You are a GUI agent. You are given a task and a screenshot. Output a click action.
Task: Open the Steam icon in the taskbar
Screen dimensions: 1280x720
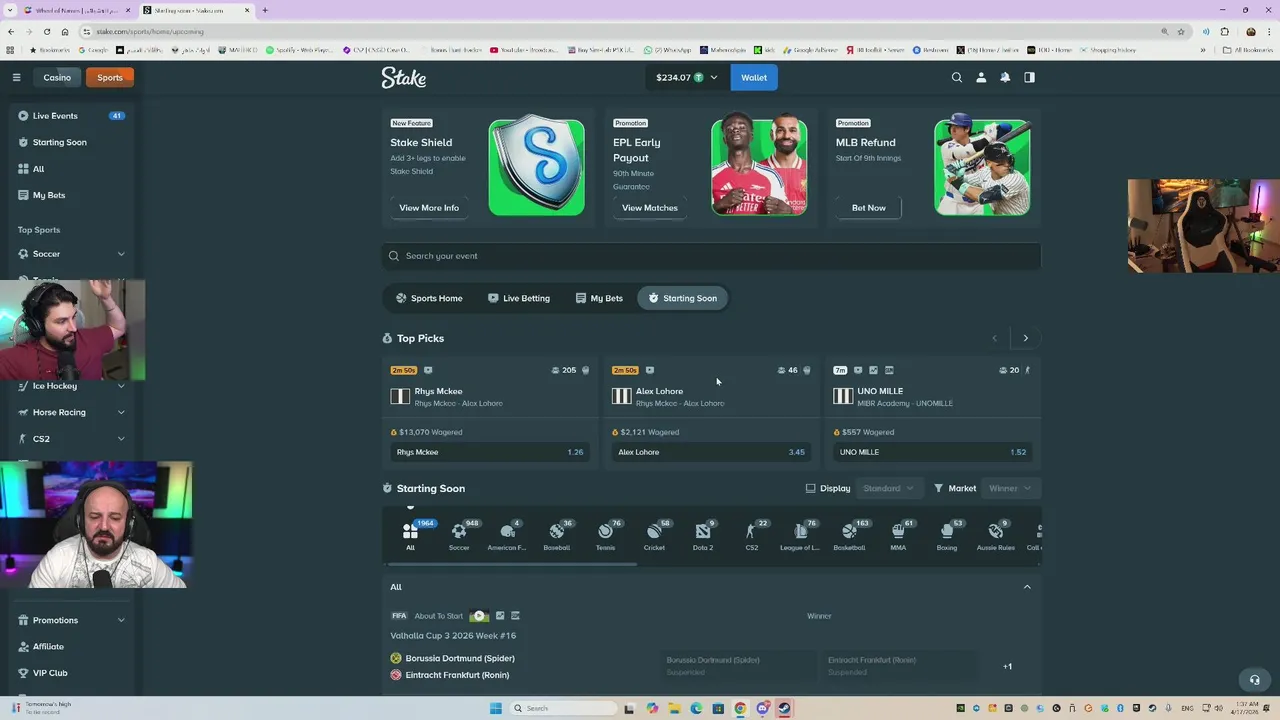784,708
